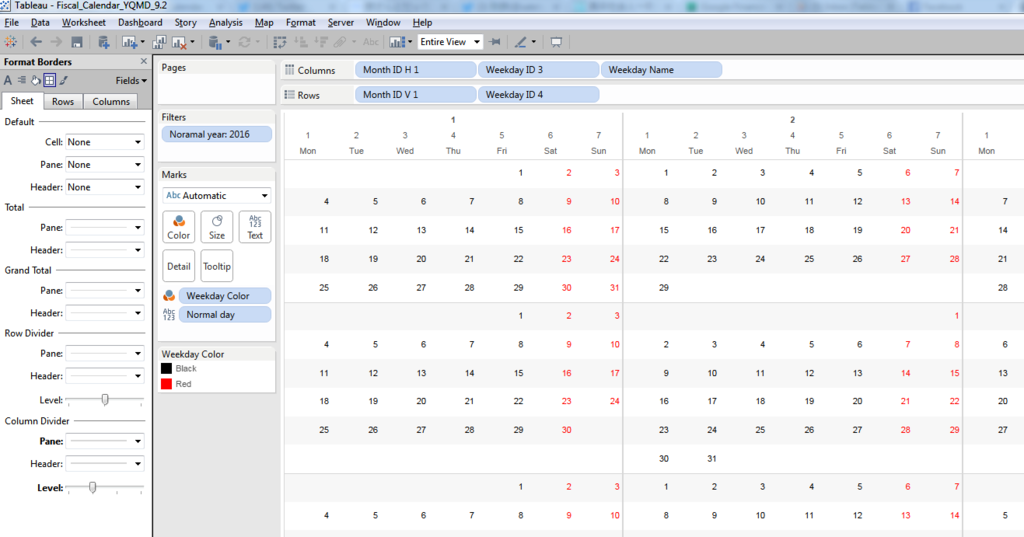Open the Grand Total Header line dropdown
Screen dimensions: 1024x537
tap(104, 313)
